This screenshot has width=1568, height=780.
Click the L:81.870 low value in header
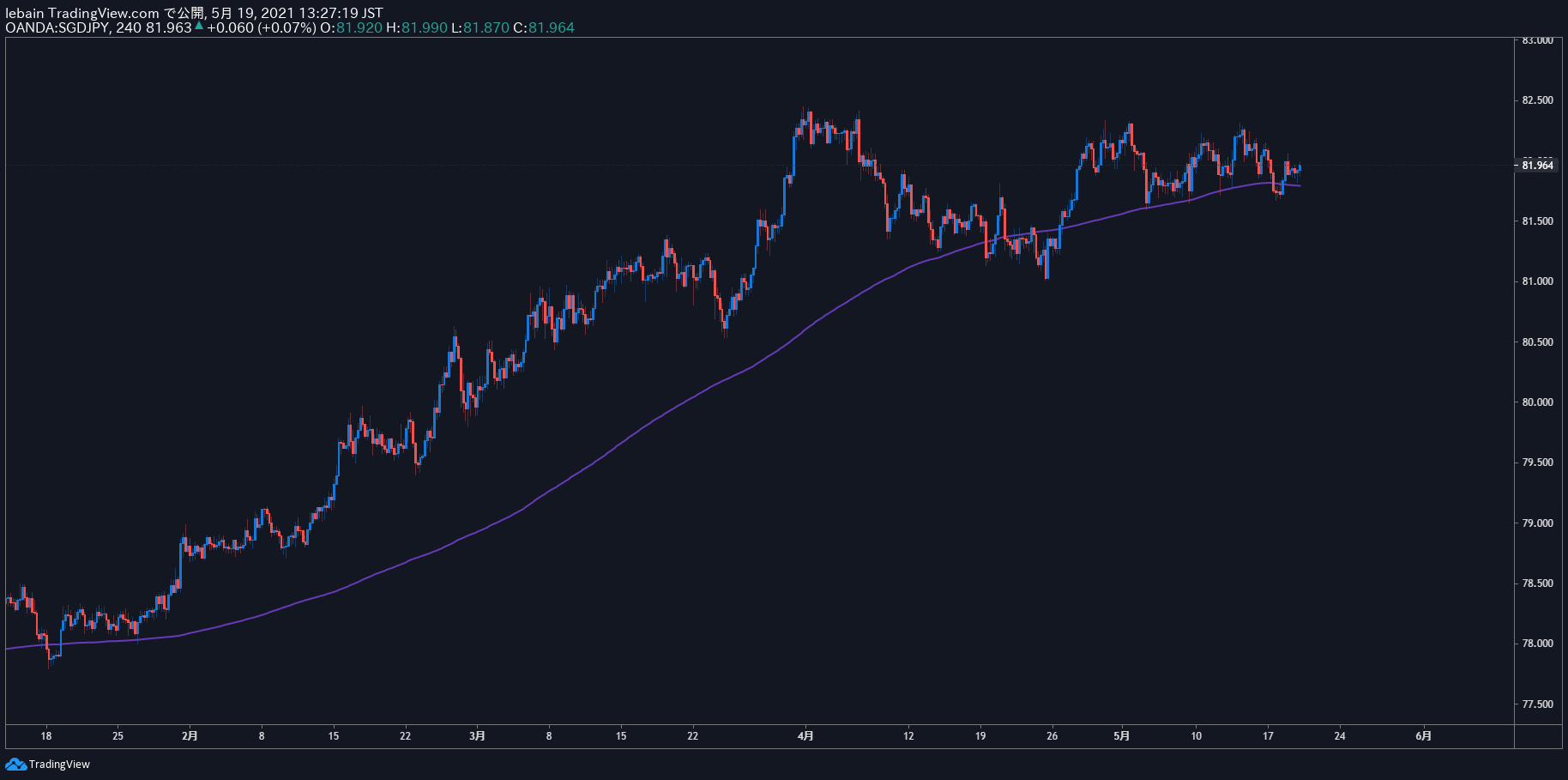pyautogui.click(x=481, y=27)
